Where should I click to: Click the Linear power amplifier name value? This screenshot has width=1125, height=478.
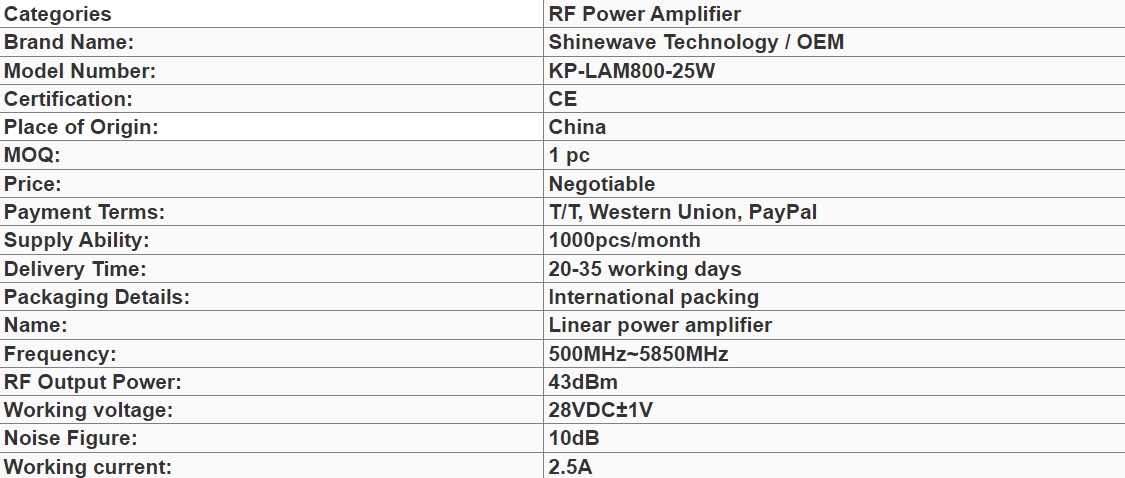(x=660, y=325)
